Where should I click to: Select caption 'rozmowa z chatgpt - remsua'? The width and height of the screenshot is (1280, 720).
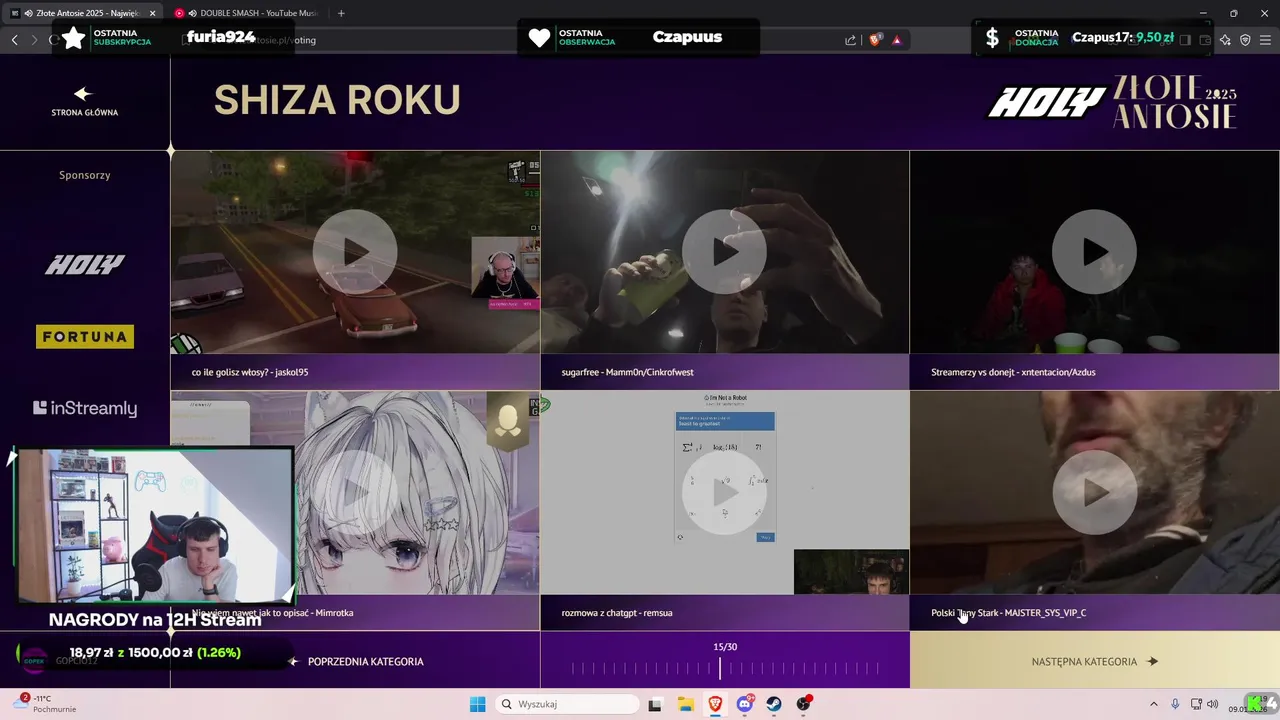click(x=617, y=612)
